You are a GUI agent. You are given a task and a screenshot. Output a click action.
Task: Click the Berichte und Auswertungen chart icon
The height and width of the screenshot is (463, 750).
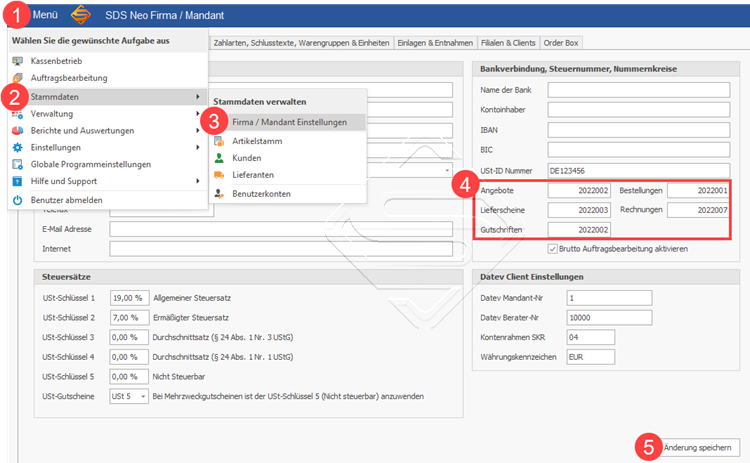(18, 131)
